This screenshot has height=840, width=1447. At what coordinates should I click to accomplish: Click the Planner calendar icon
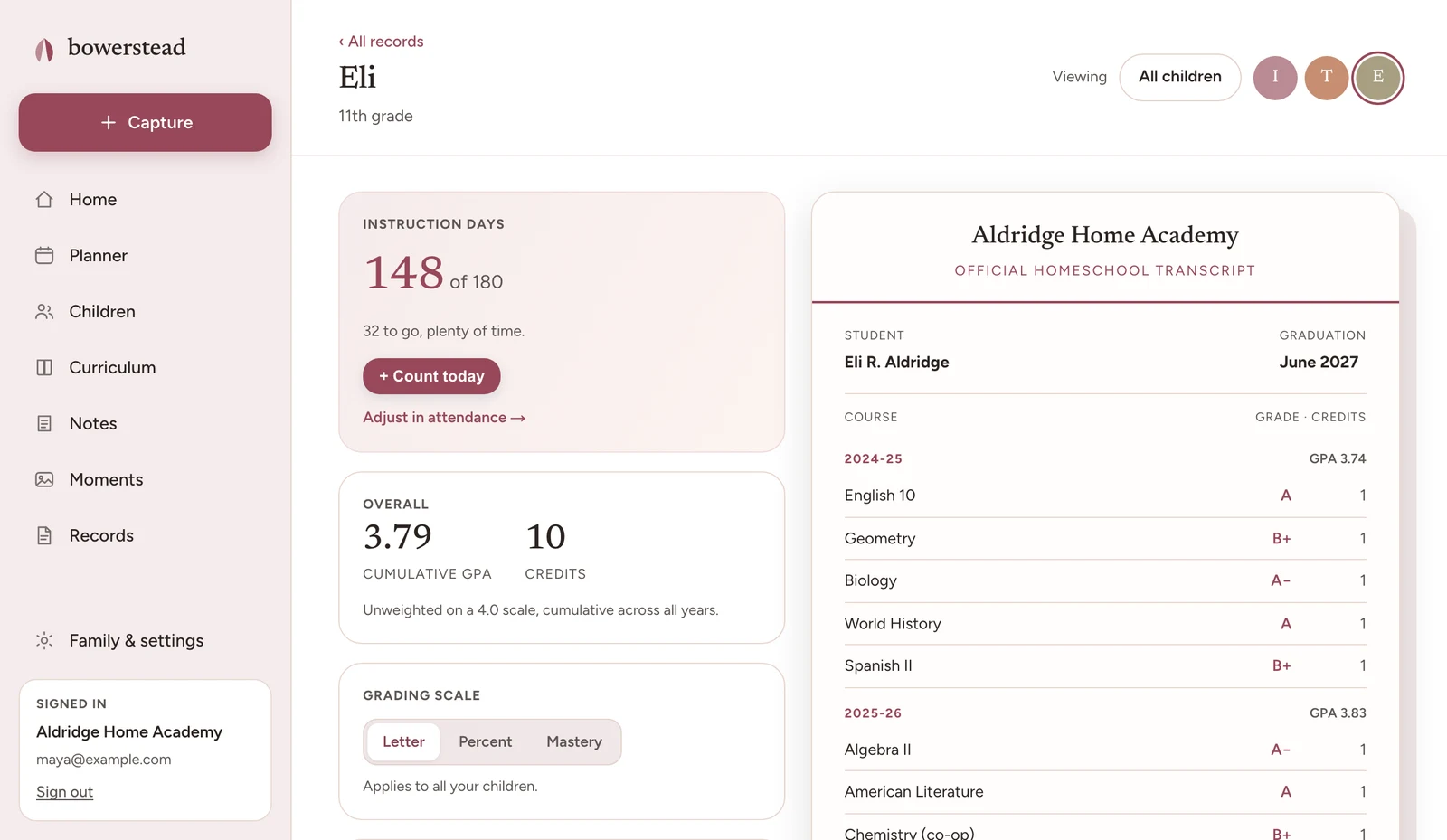(x=44, y=256)
